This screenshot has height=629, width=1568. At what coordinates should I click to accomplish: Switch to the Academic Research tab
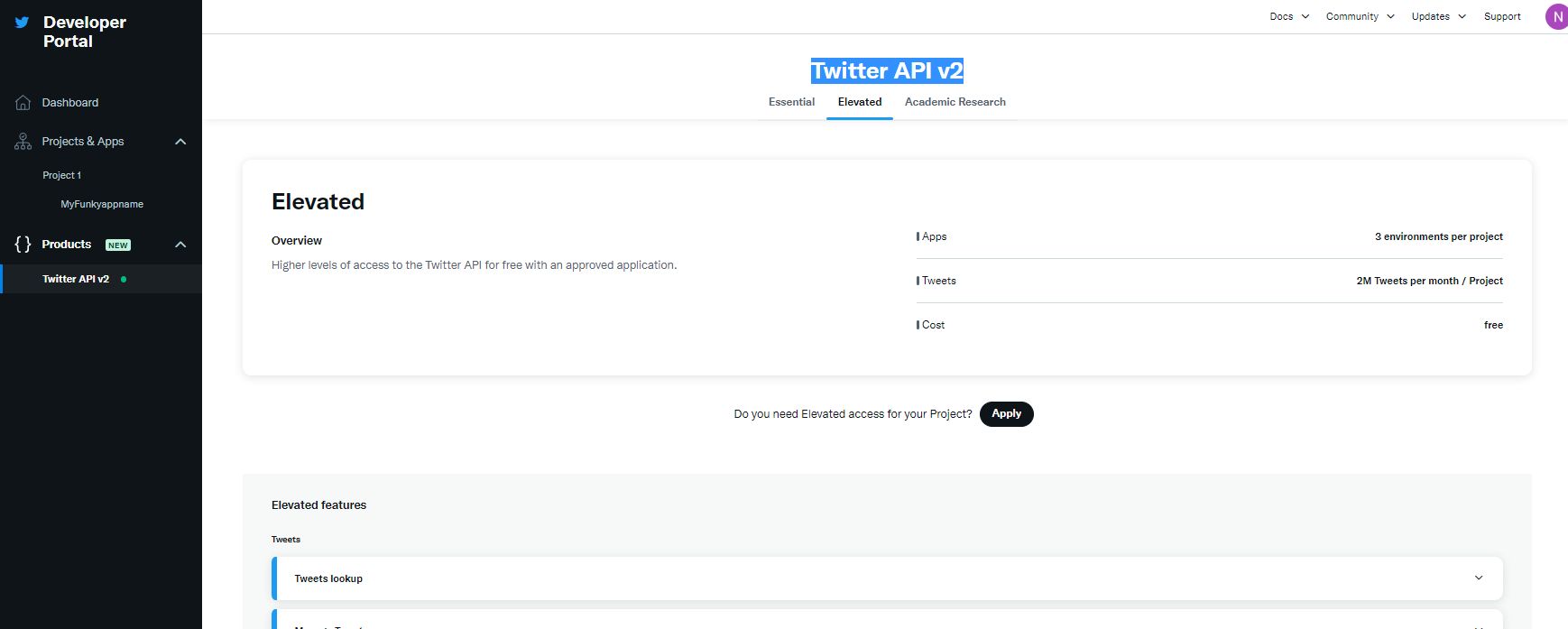click(x=955, y=102)
